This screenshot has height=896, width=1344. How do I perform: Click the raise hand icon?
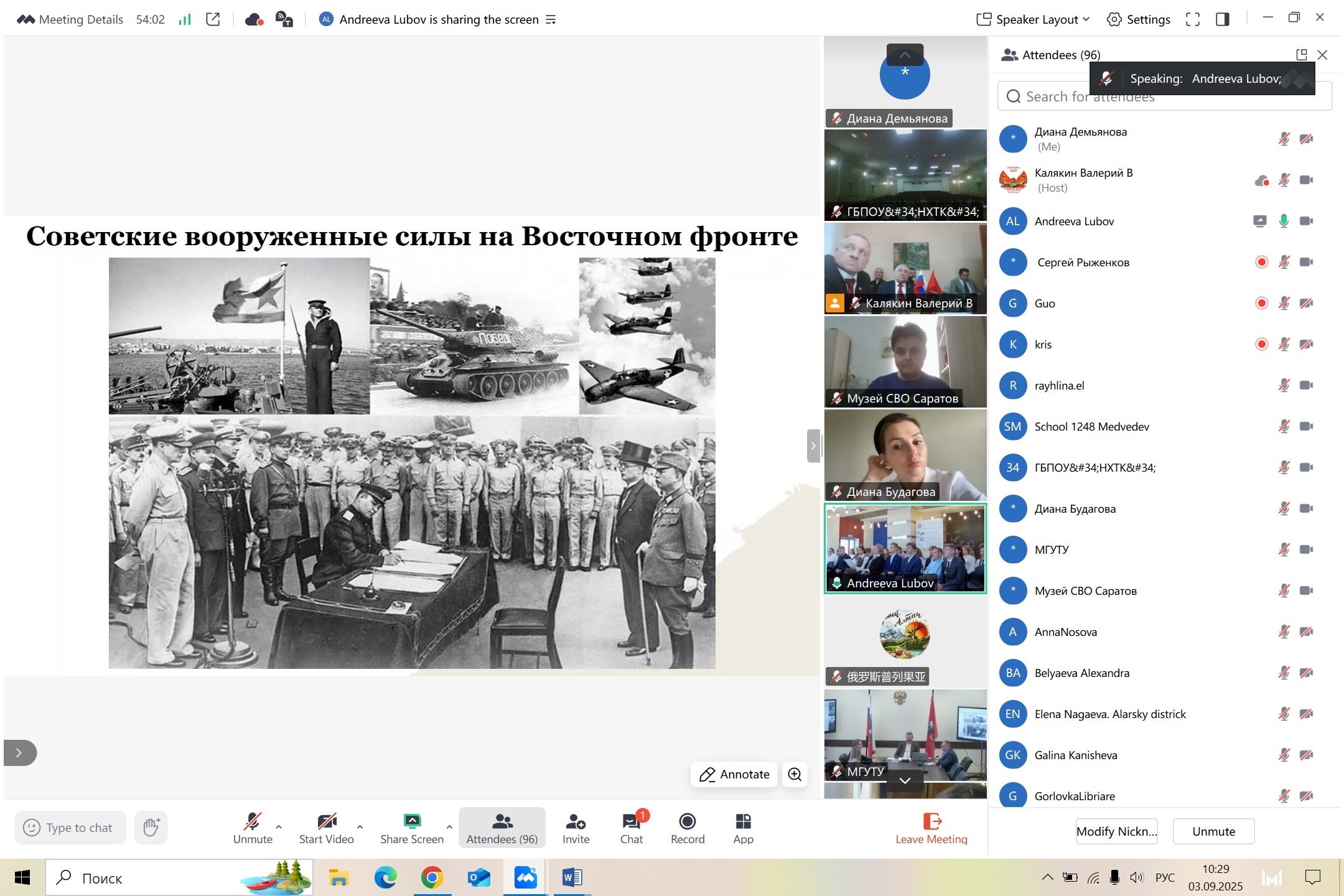tap(151, 828)
